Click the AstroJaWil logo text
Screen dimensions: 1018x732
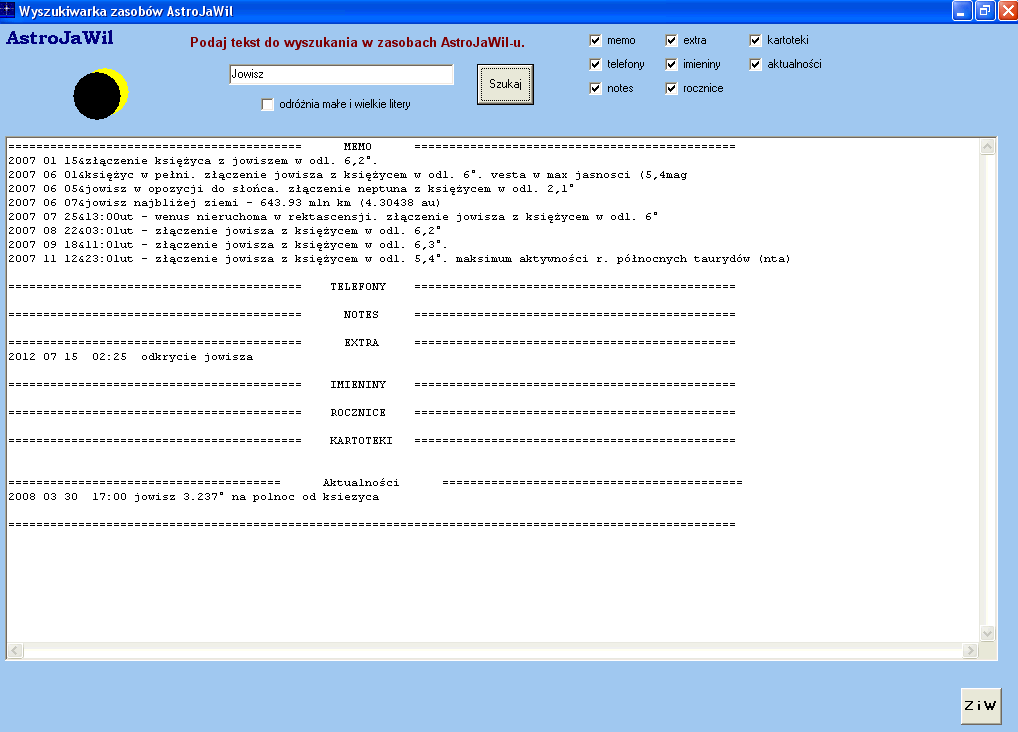coord(60,38)
